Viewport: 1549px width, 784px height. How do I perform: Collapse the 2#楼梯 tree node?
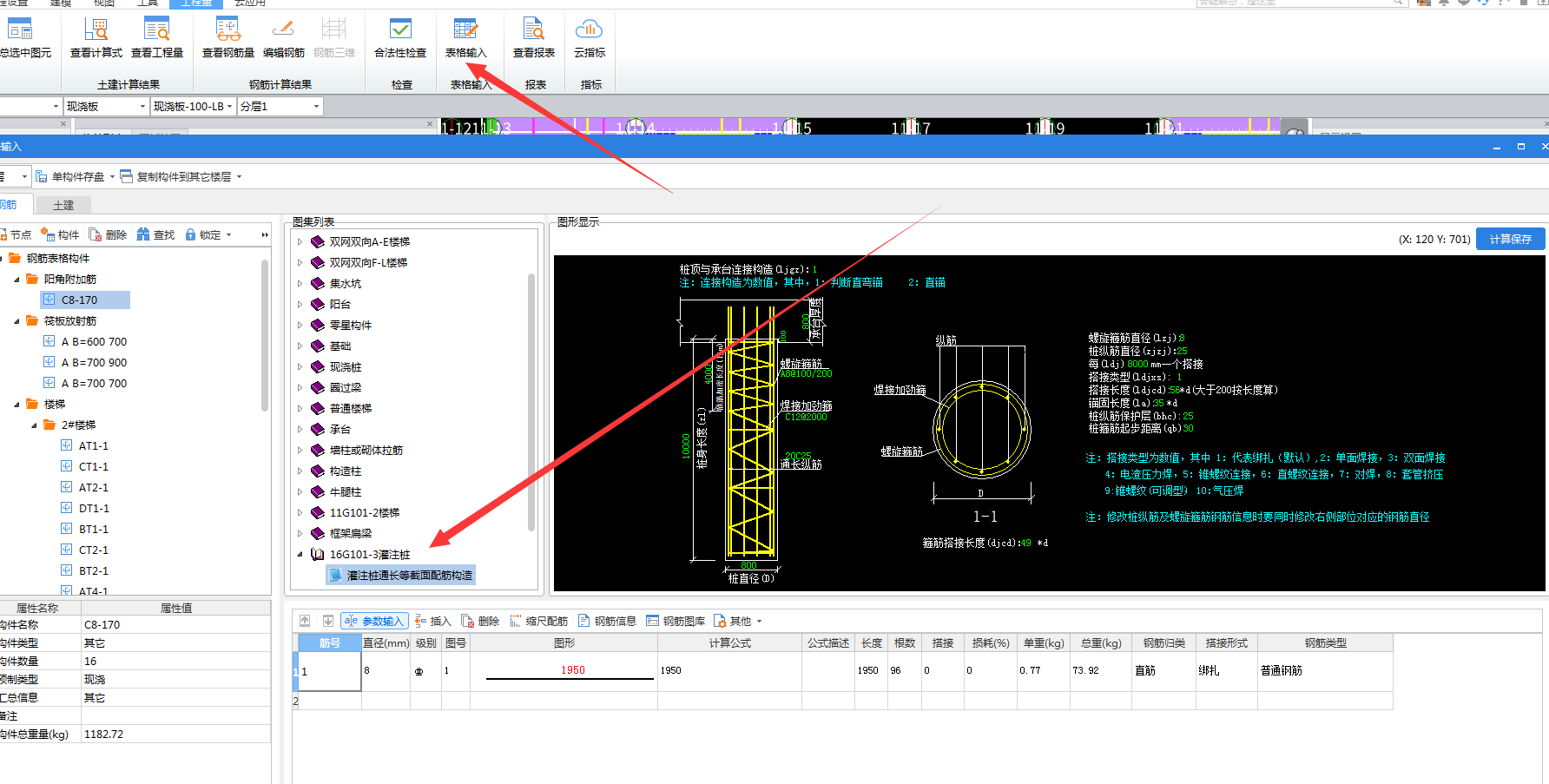click(34, 425)
